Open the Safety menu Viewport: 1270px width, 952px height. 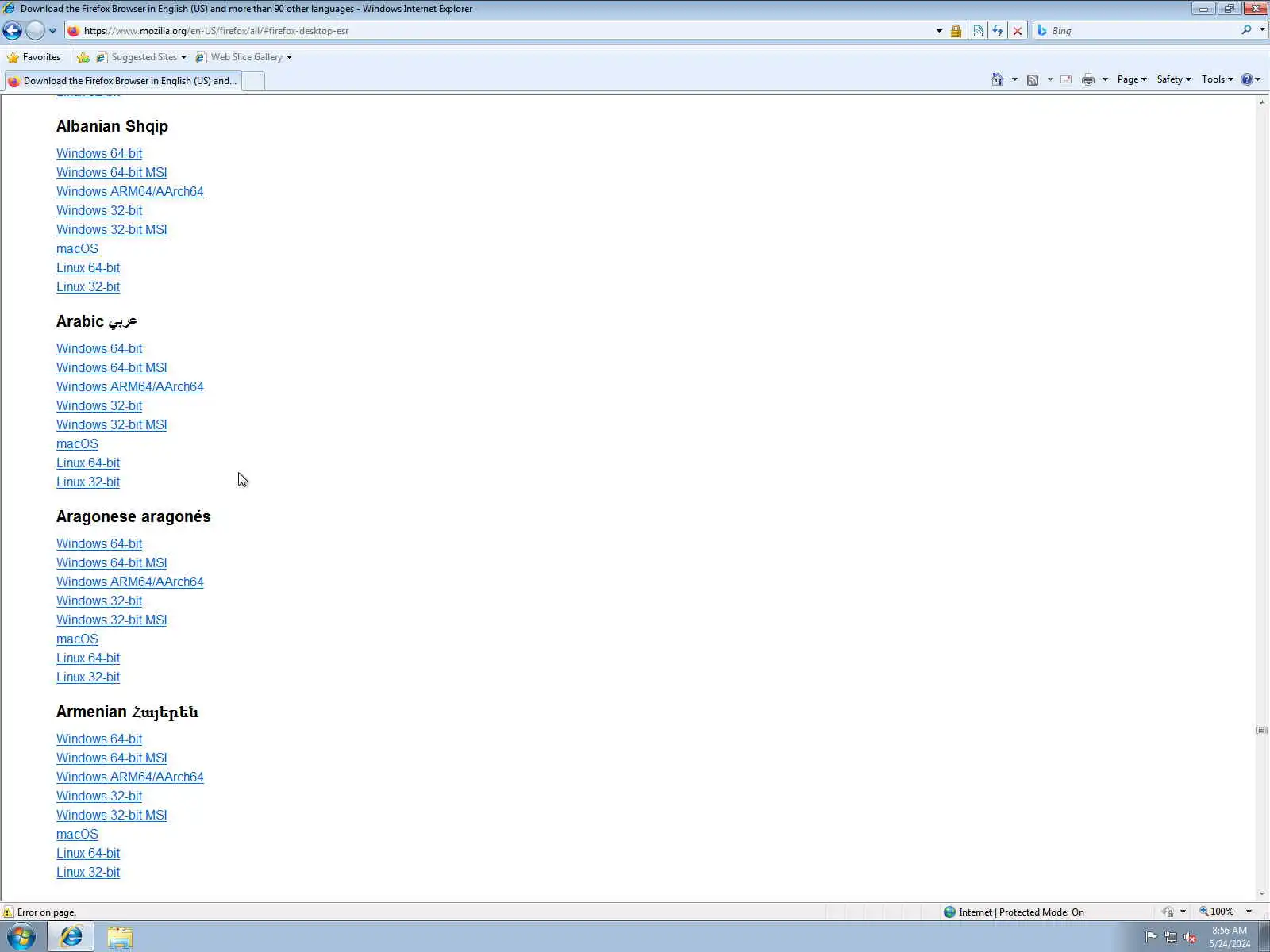tap(1174, 79)
